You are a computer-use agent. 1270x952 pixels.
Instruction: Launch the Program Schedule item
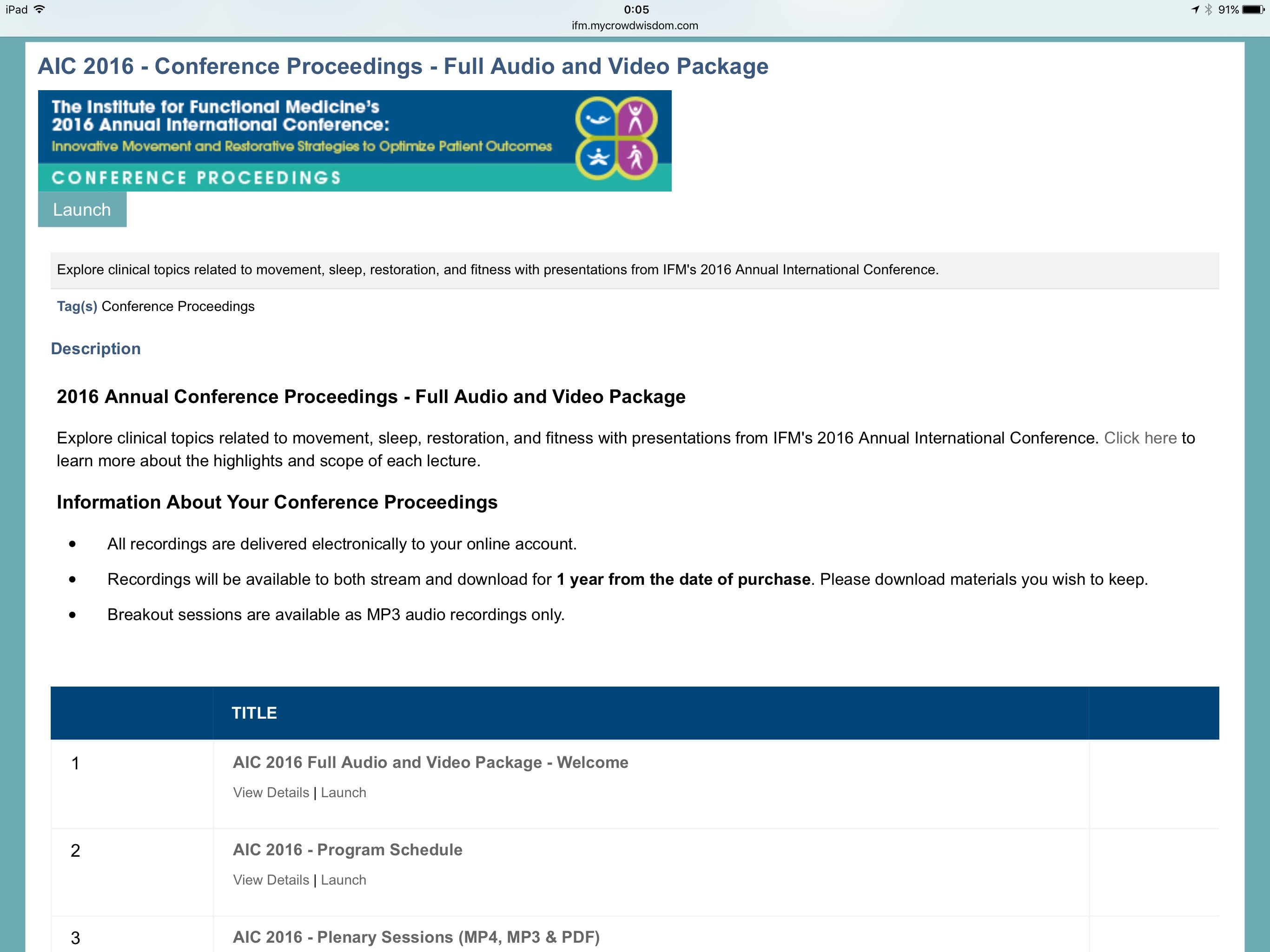344,879
